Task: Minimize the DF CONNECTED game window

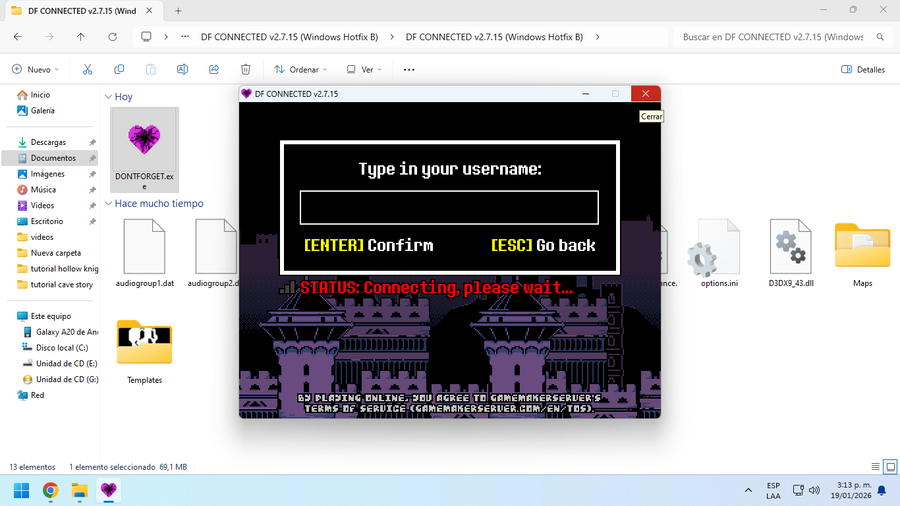Action: coord(585,94)
